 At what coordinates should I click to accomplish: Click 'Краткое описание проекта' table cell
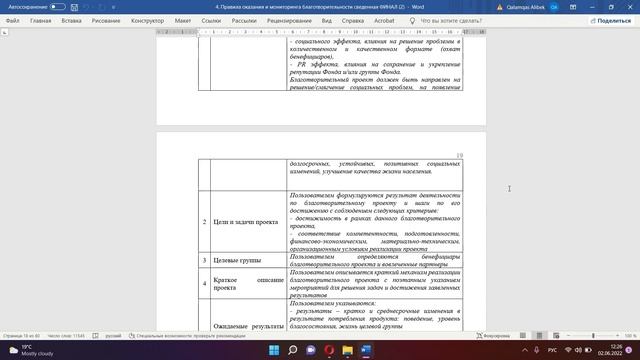point(249,284)
